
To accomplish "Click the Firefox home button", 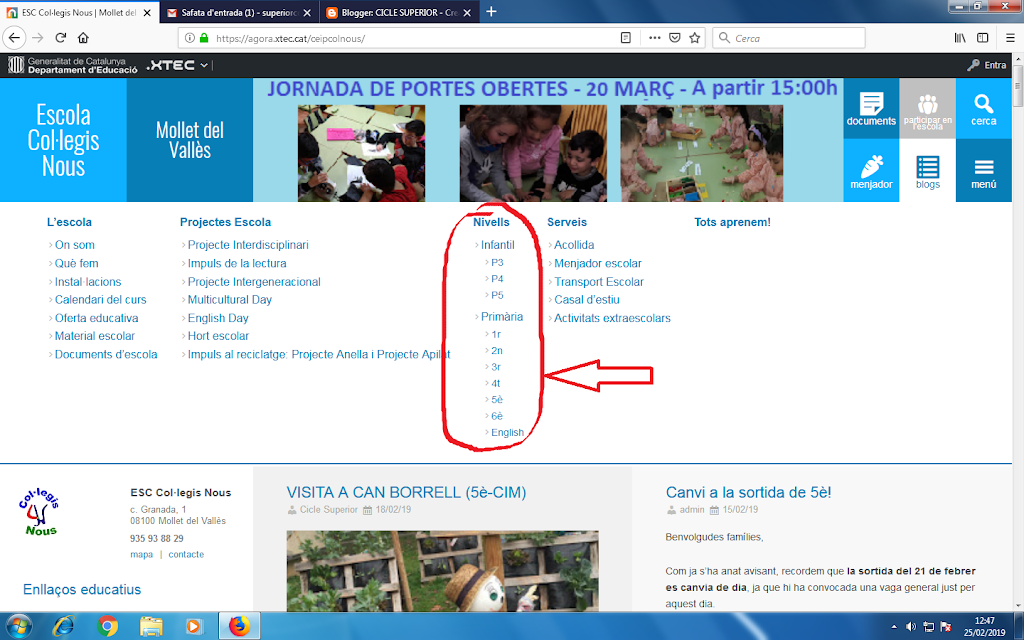I will [84, 38].
